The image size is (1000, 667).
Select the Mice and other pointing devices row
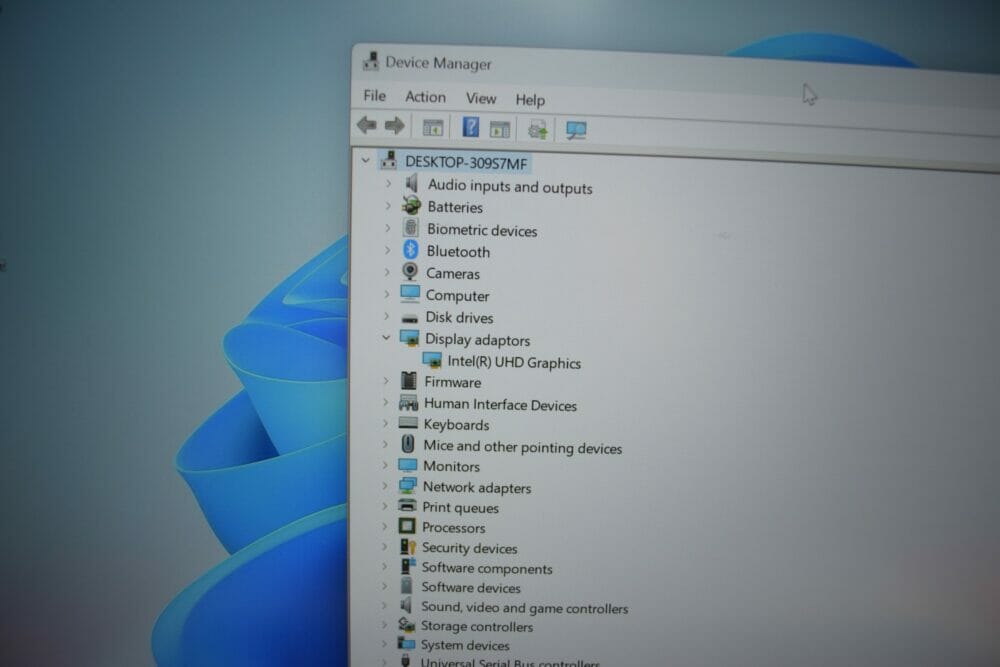522,447
